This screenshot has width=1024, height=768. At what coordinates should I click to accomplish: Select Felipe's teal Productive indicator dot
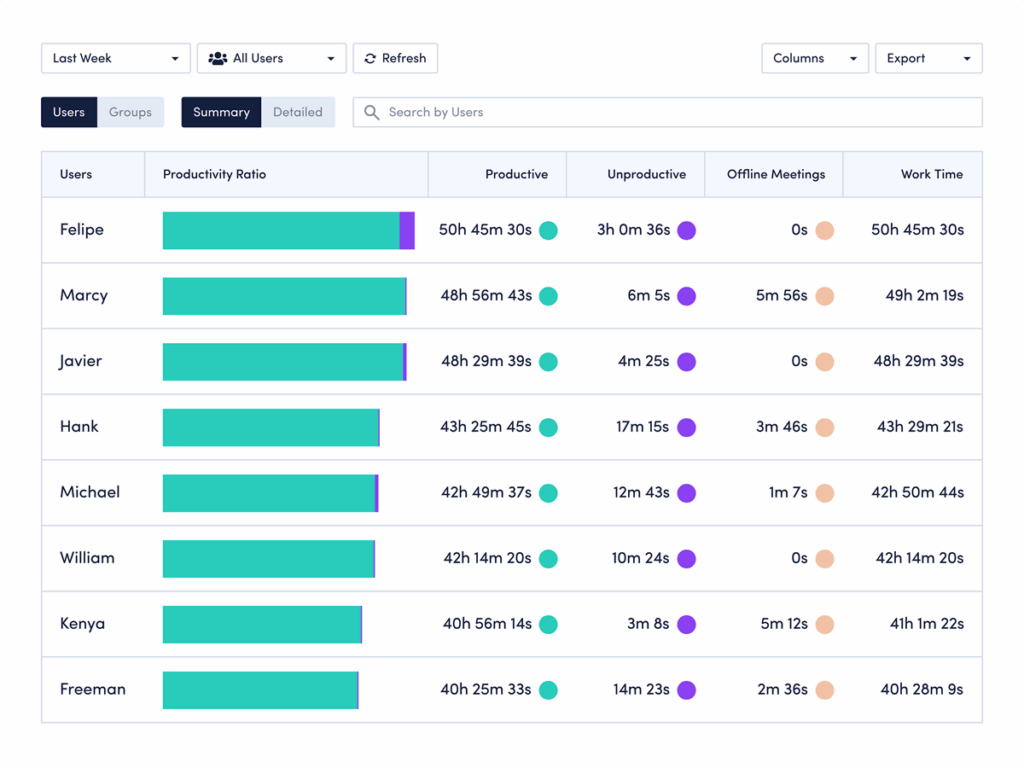pos(548,230)
